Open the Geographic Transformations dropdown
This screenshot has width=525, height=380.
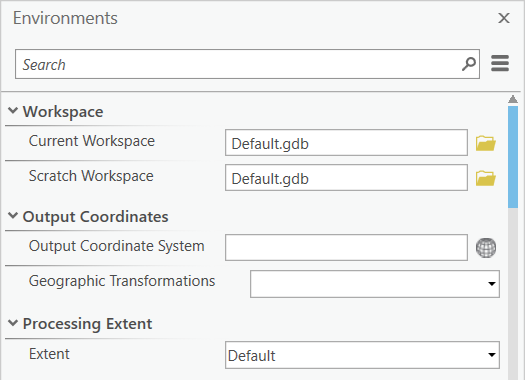375,284
